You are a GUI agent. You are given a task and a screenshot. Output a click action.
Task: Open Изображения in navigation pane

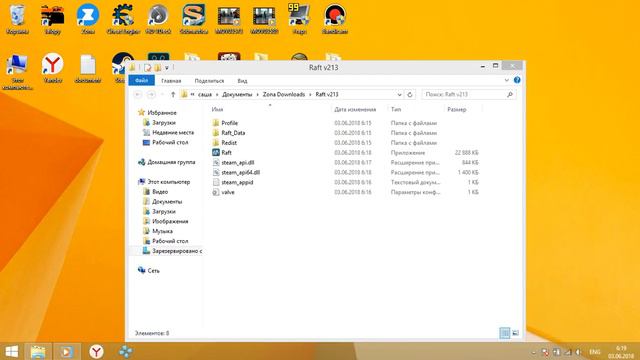click(170, 222)
